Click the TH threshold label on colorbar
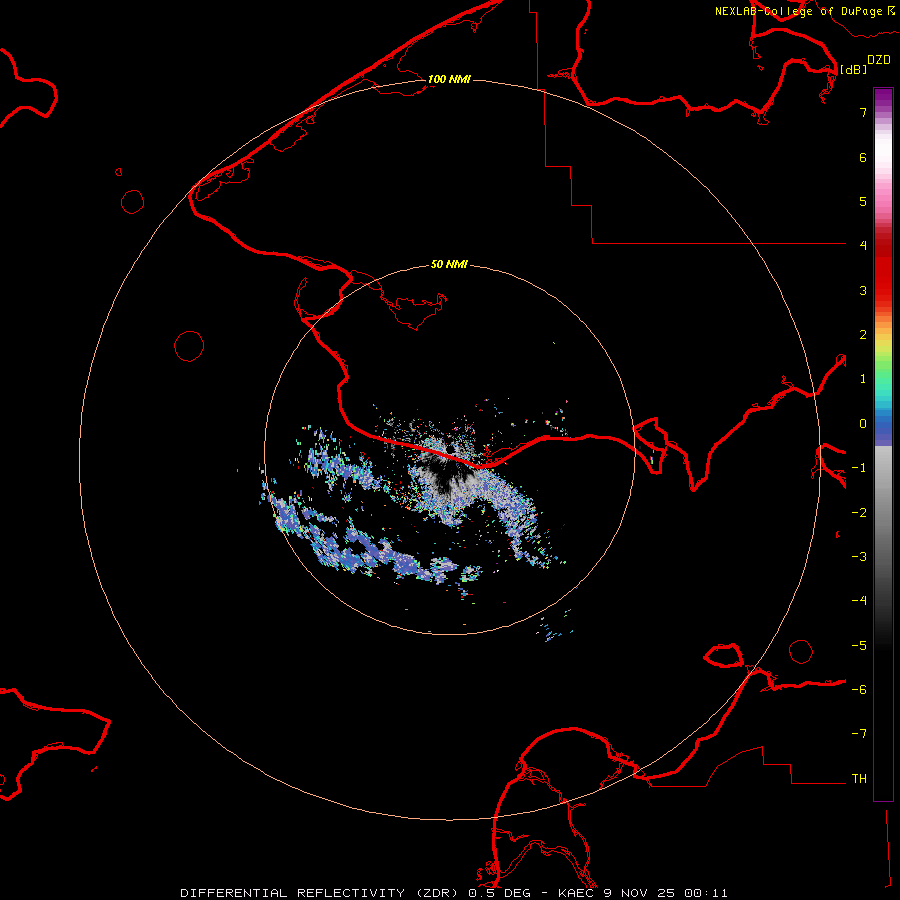 859,779
